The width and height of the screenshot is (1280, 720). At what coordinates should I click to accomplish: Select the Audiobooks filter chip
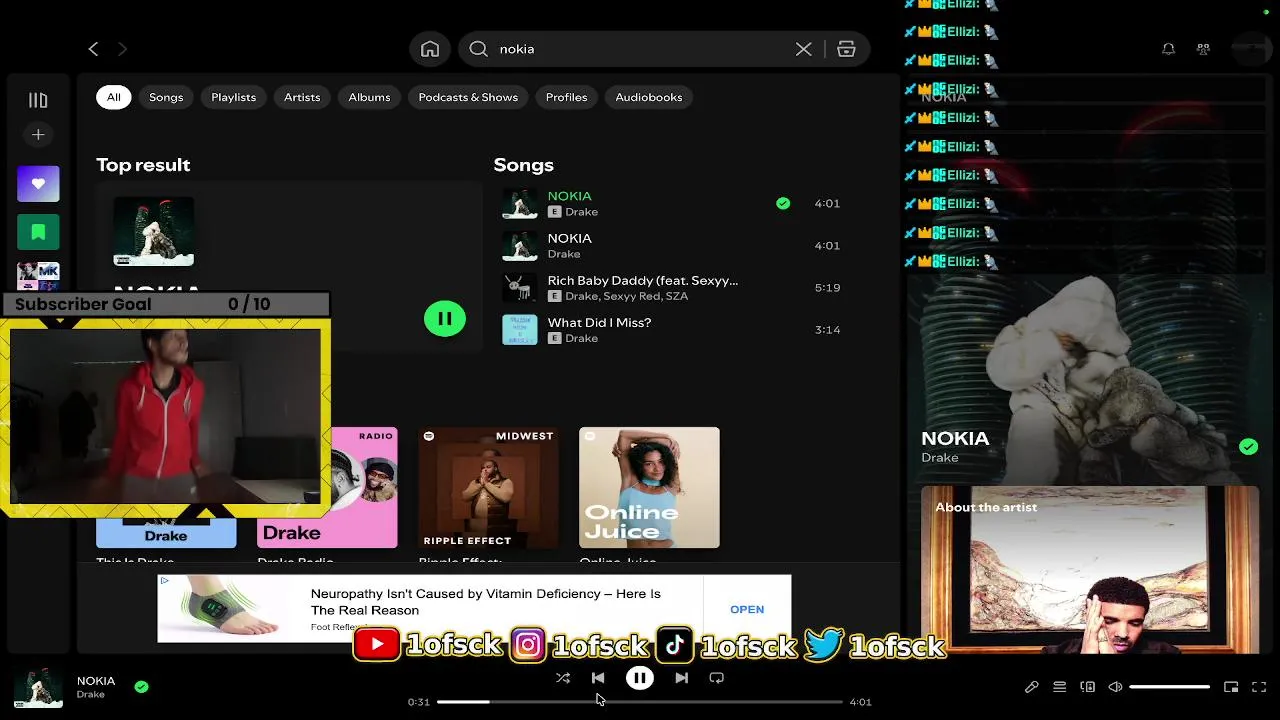649,97
